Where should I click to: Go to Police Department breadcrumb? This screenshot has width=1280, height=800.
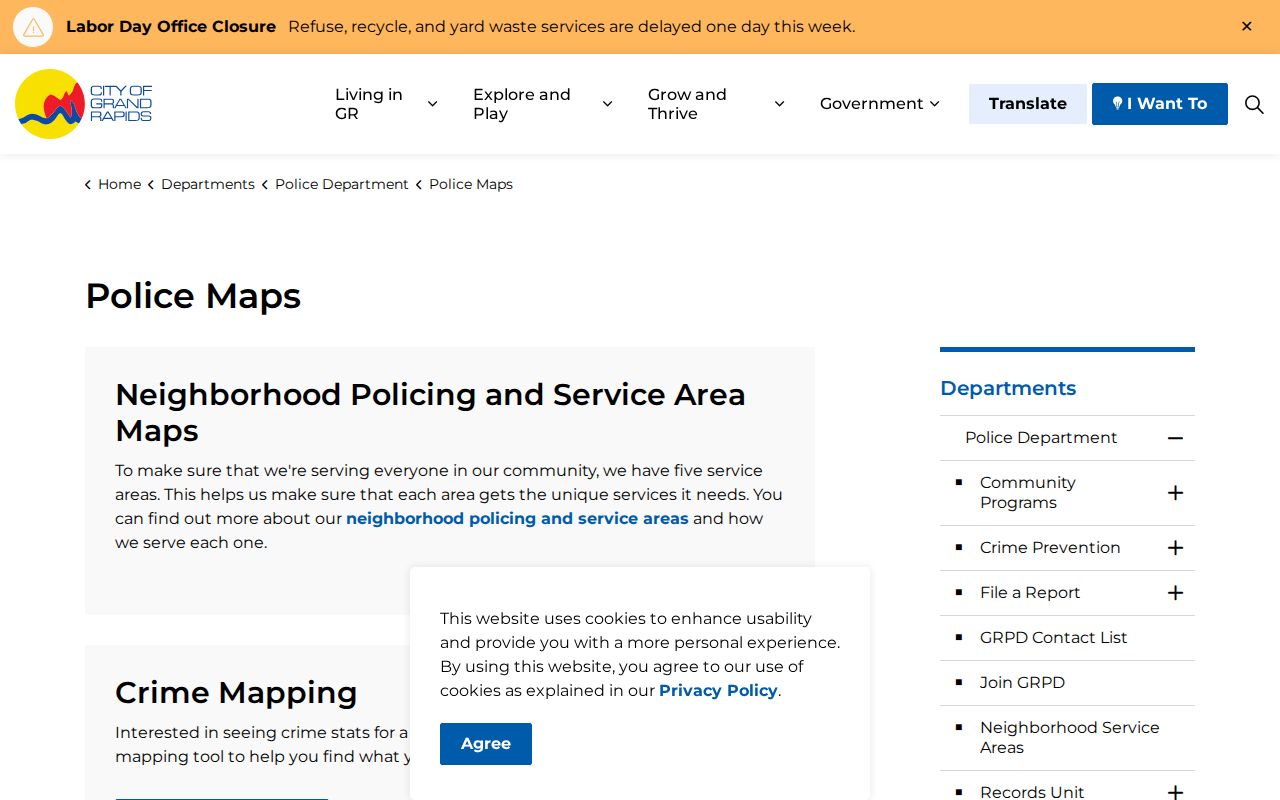[x=342, y=184]
